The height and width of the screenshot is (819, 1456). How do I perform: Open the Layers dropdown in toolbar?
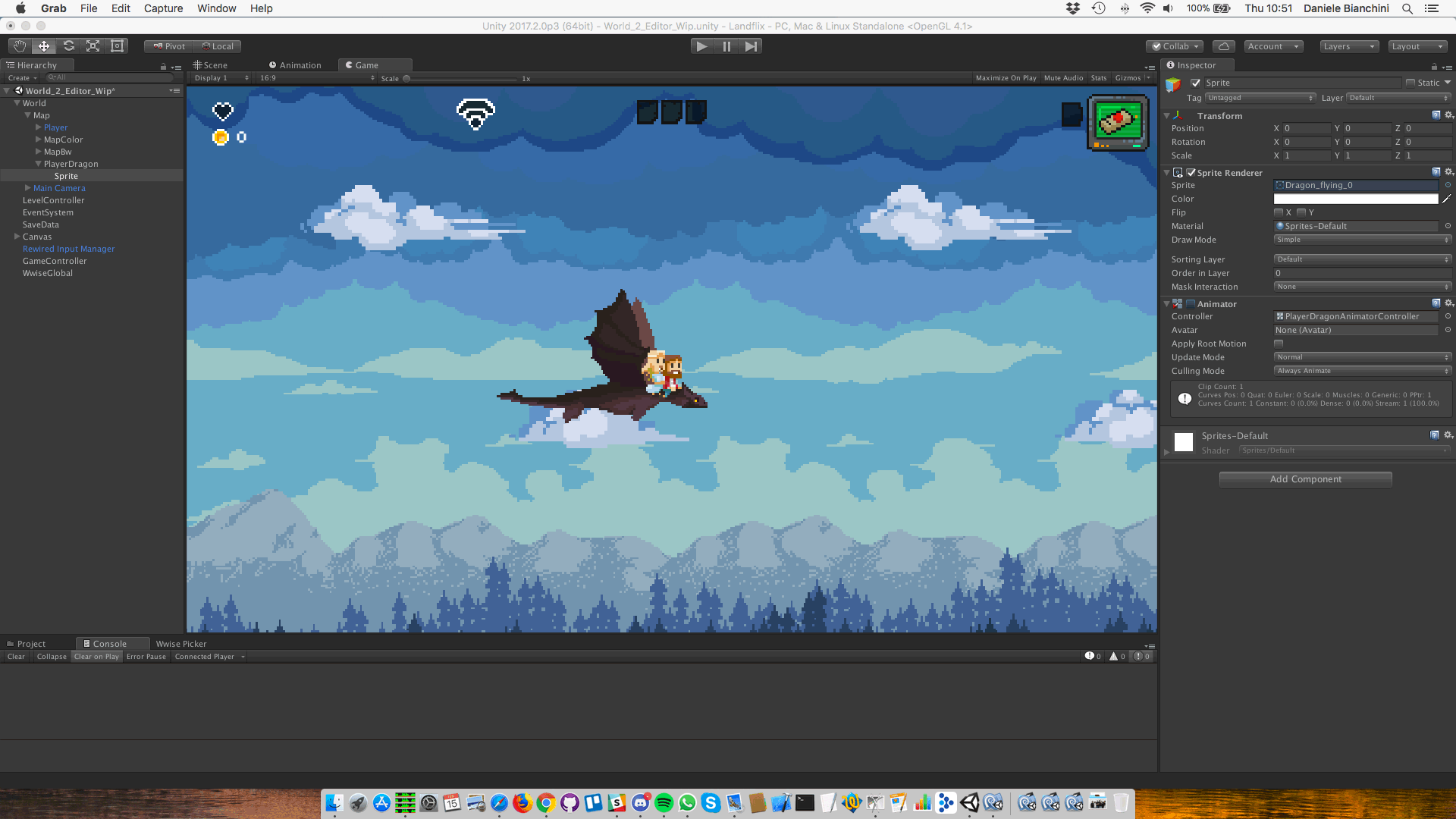(1348, 46)
